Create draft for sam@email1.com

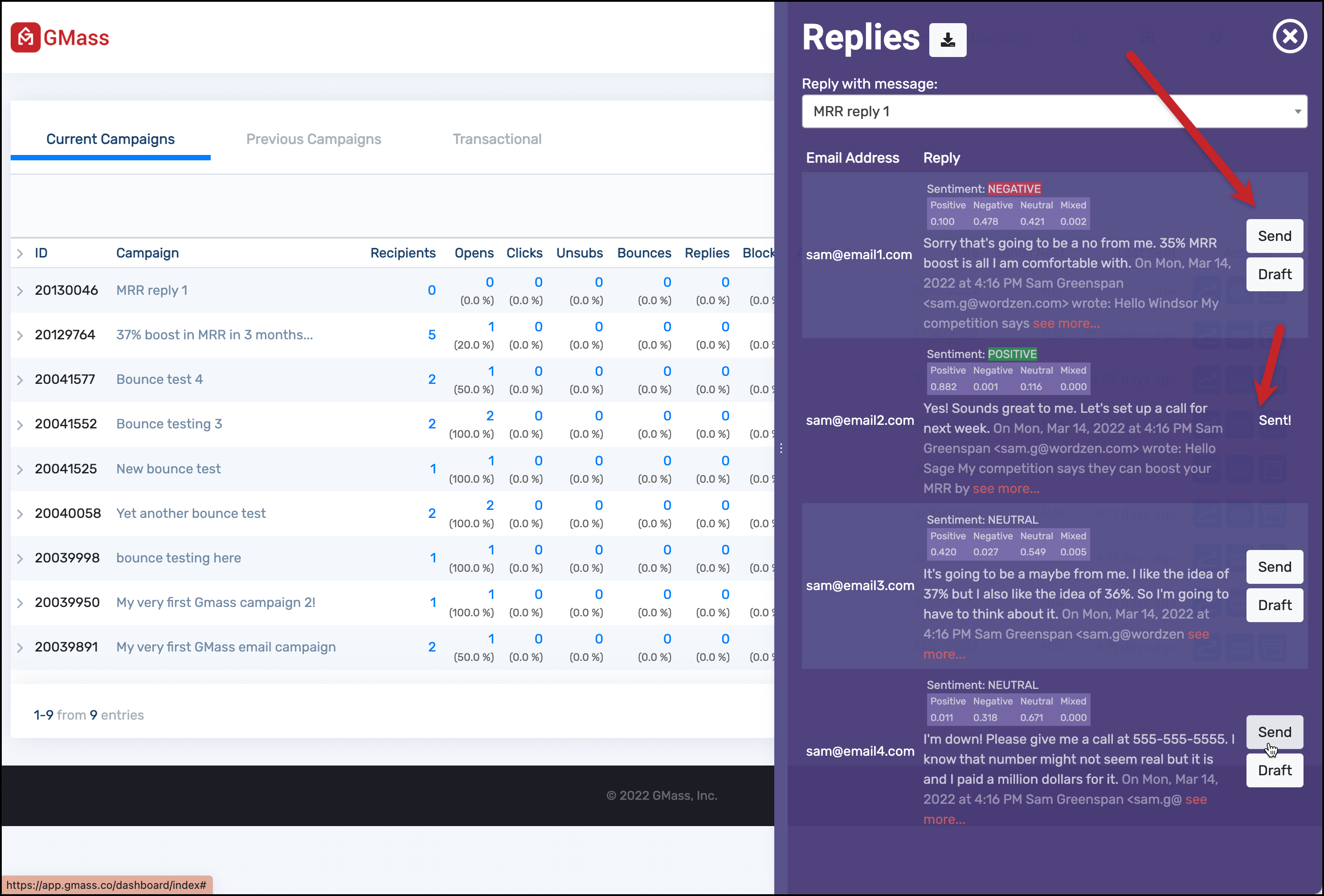point(1275,275)
